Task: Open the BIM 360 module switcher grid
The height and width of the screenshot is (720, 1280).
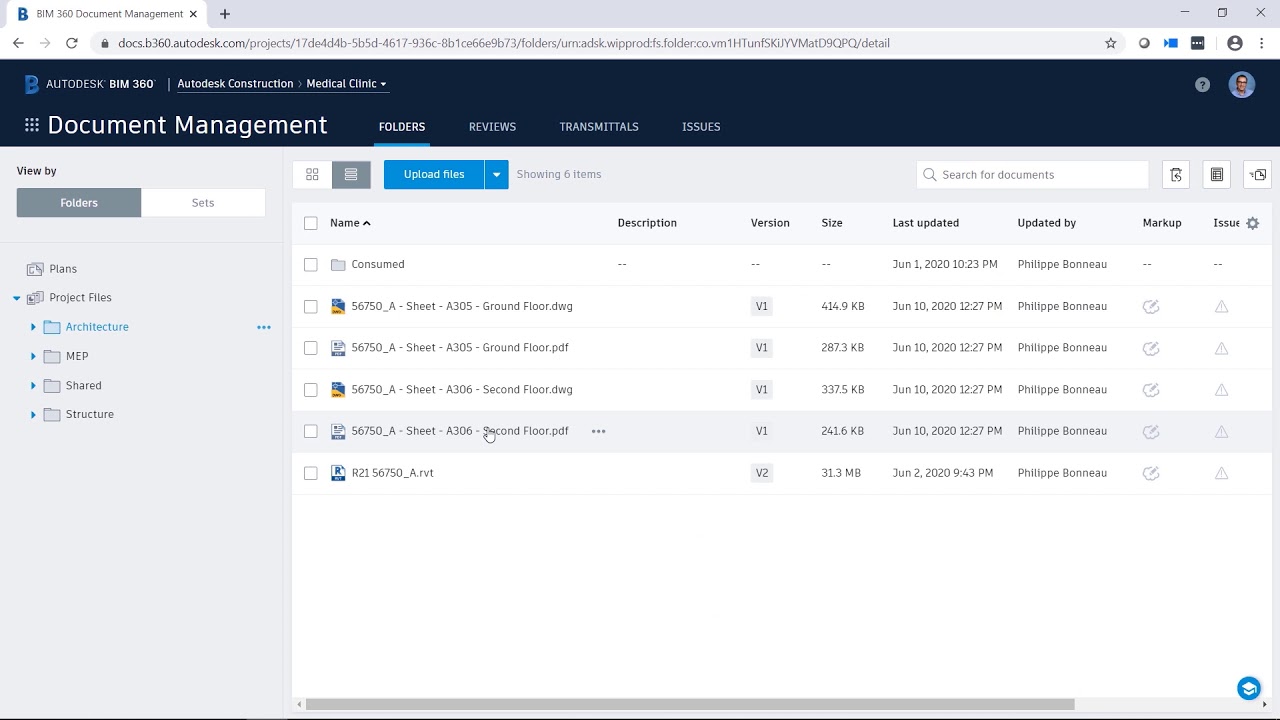Action: (32, 125)
